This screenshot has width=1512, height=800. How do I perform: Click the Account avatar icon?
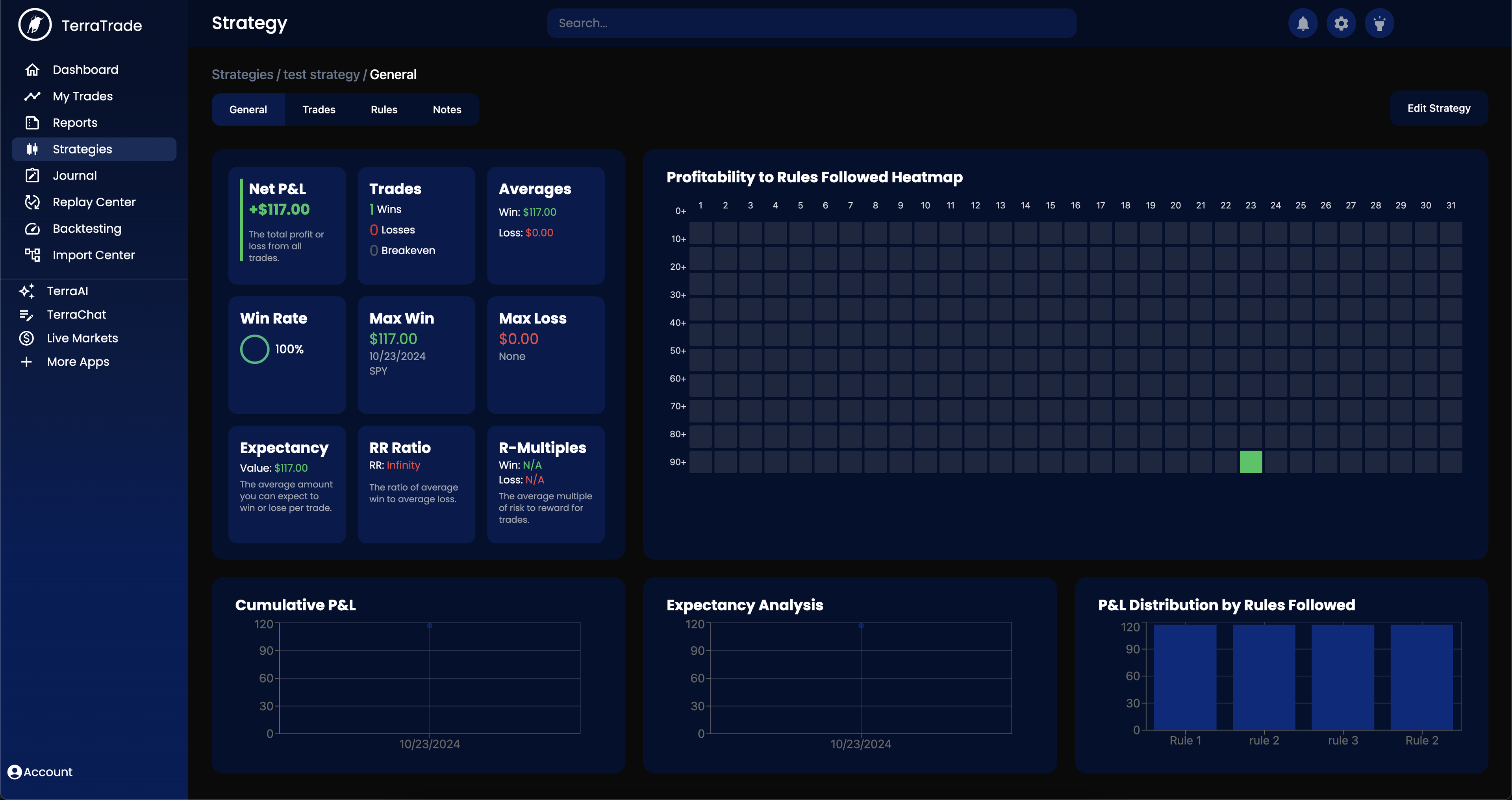[15, 772]
